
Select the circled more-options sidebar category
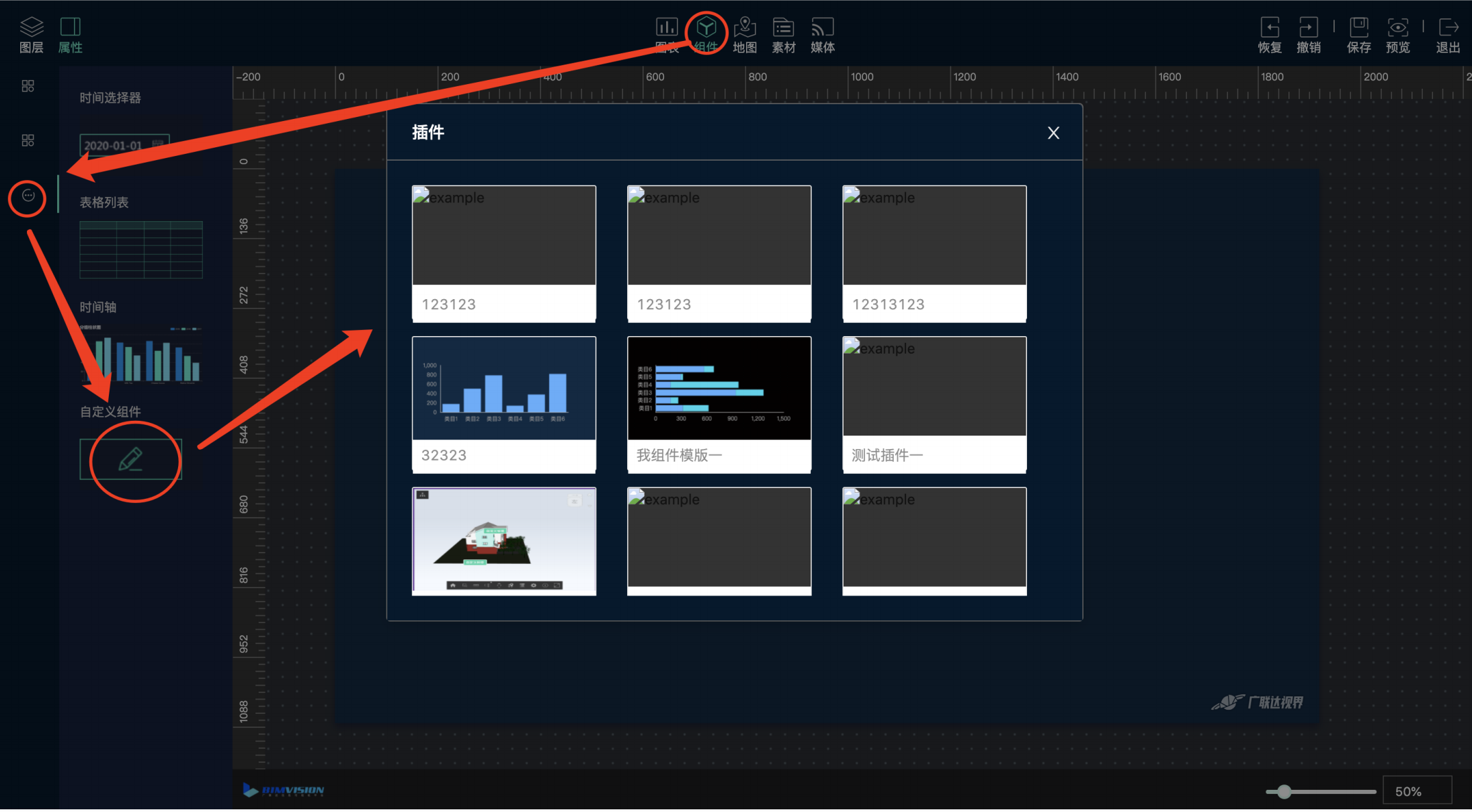[x=28, y=196]
